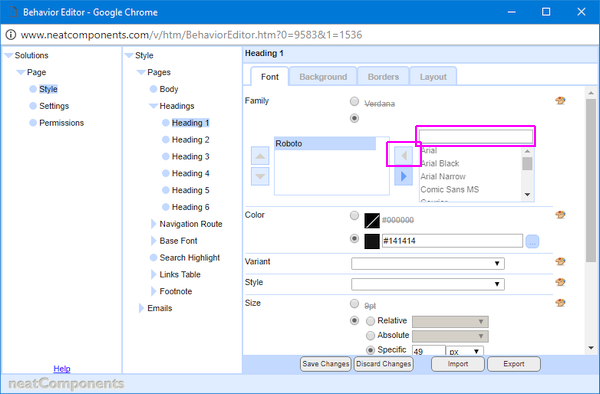Click the palette icon in Color row
The width and height of the screenshot is (600, 394).
[560, 215]
